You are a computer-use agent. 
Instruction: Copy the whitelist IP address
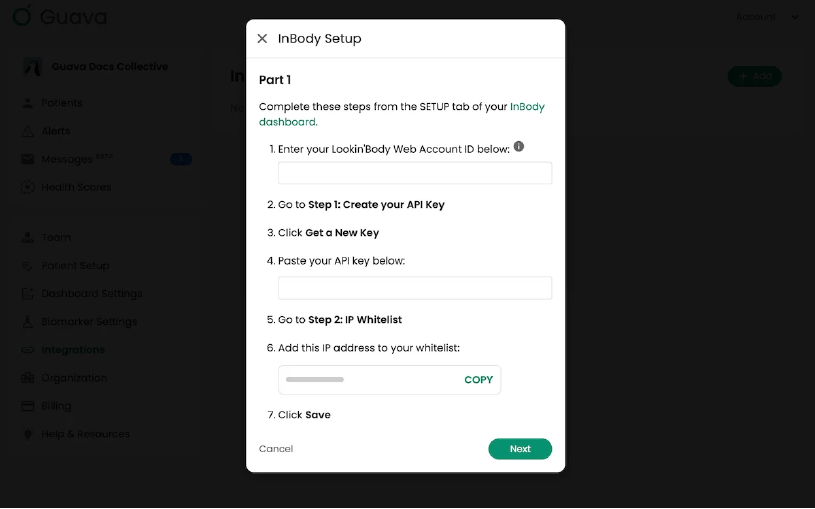coord(478,380)
